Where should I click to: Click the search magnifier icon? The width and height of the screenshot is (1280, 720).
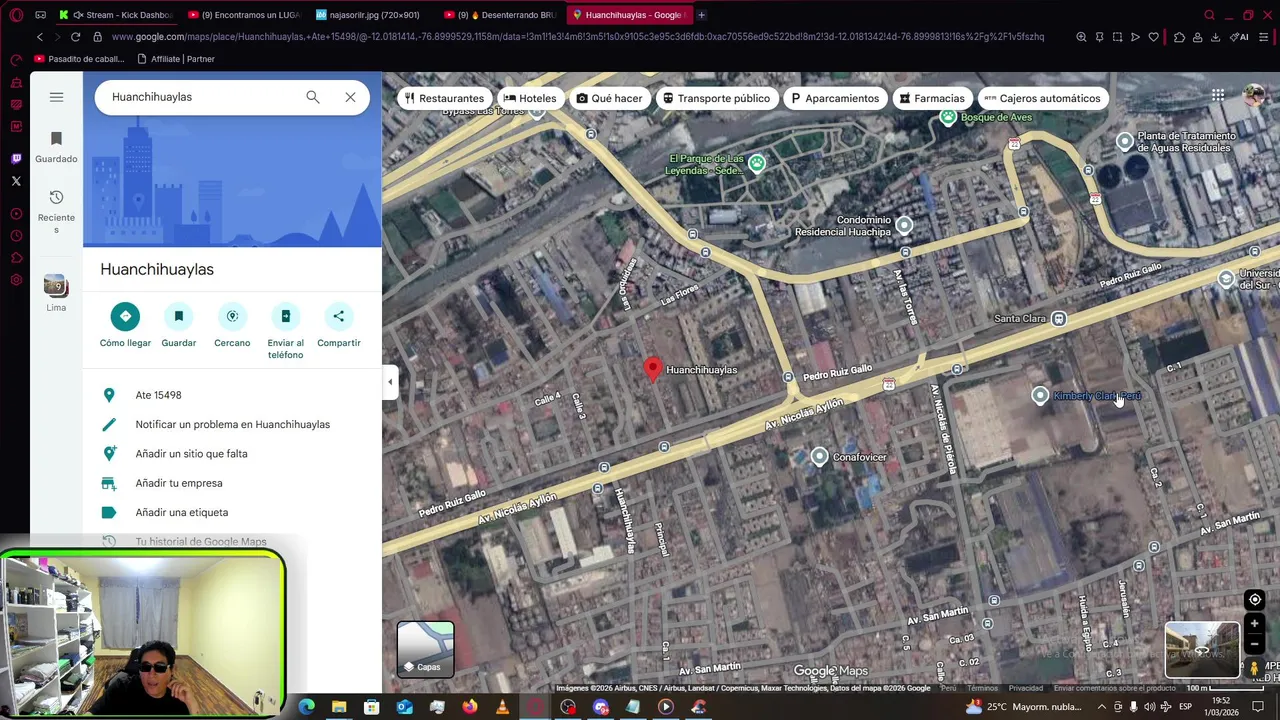(313, 97)
